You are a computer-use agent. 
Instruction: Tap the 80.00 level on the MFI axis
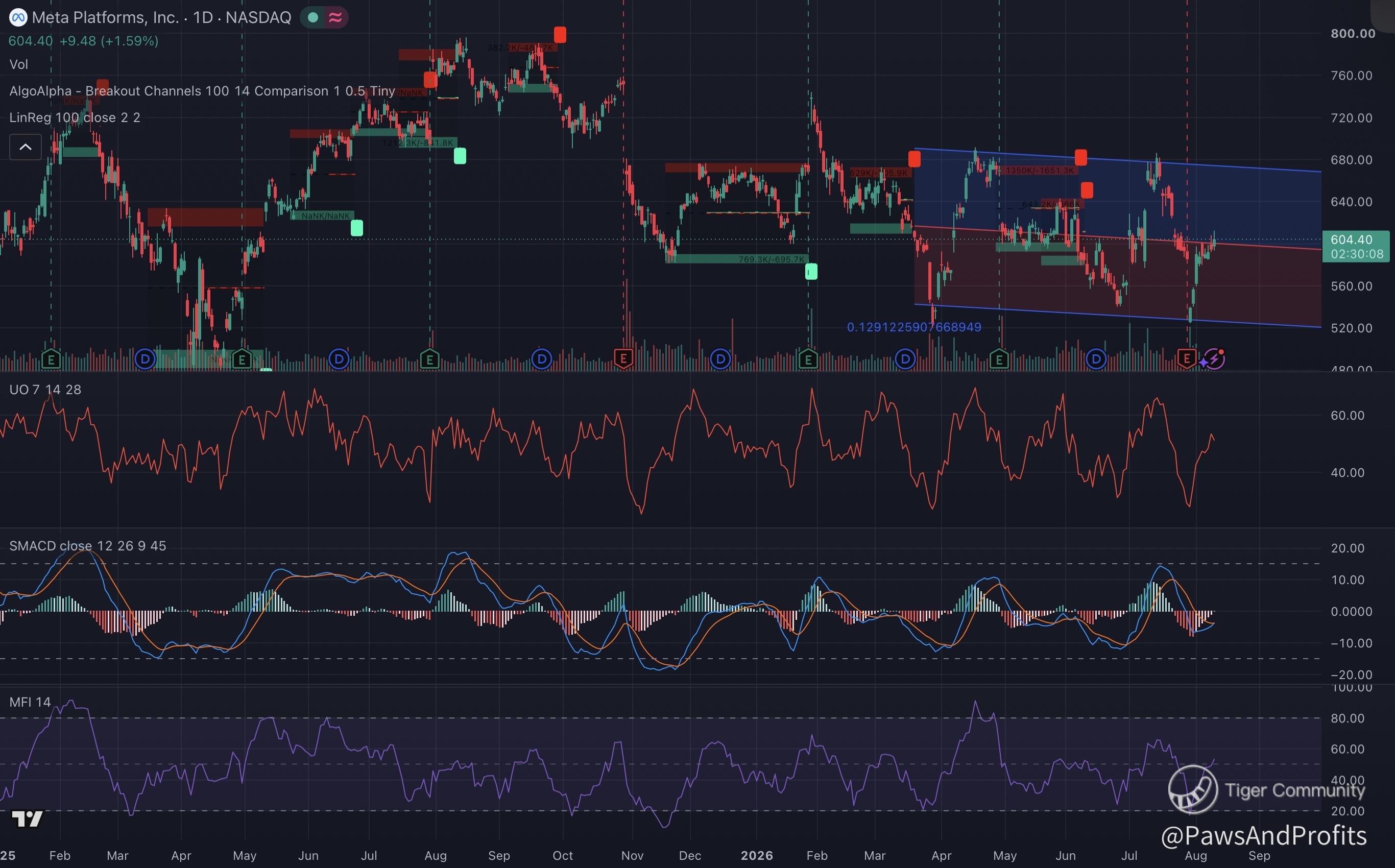click(x=1348, y=718)
